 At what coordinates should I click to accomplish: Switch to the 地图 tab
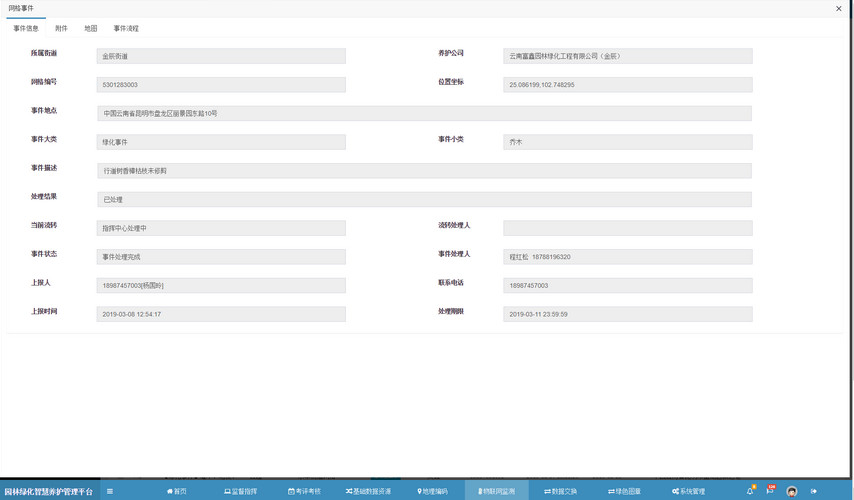[91, 29]
